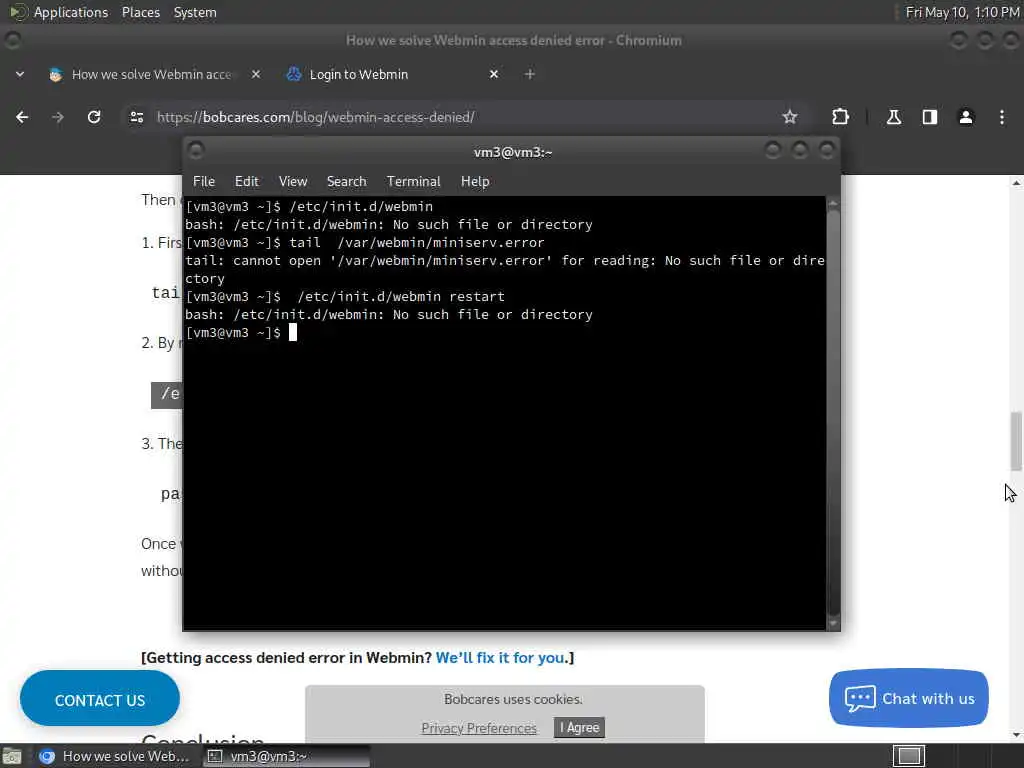This screenshot has height=768, width=1024.
Task: Open terminal Edit menu
Action: tap(247, 182)
